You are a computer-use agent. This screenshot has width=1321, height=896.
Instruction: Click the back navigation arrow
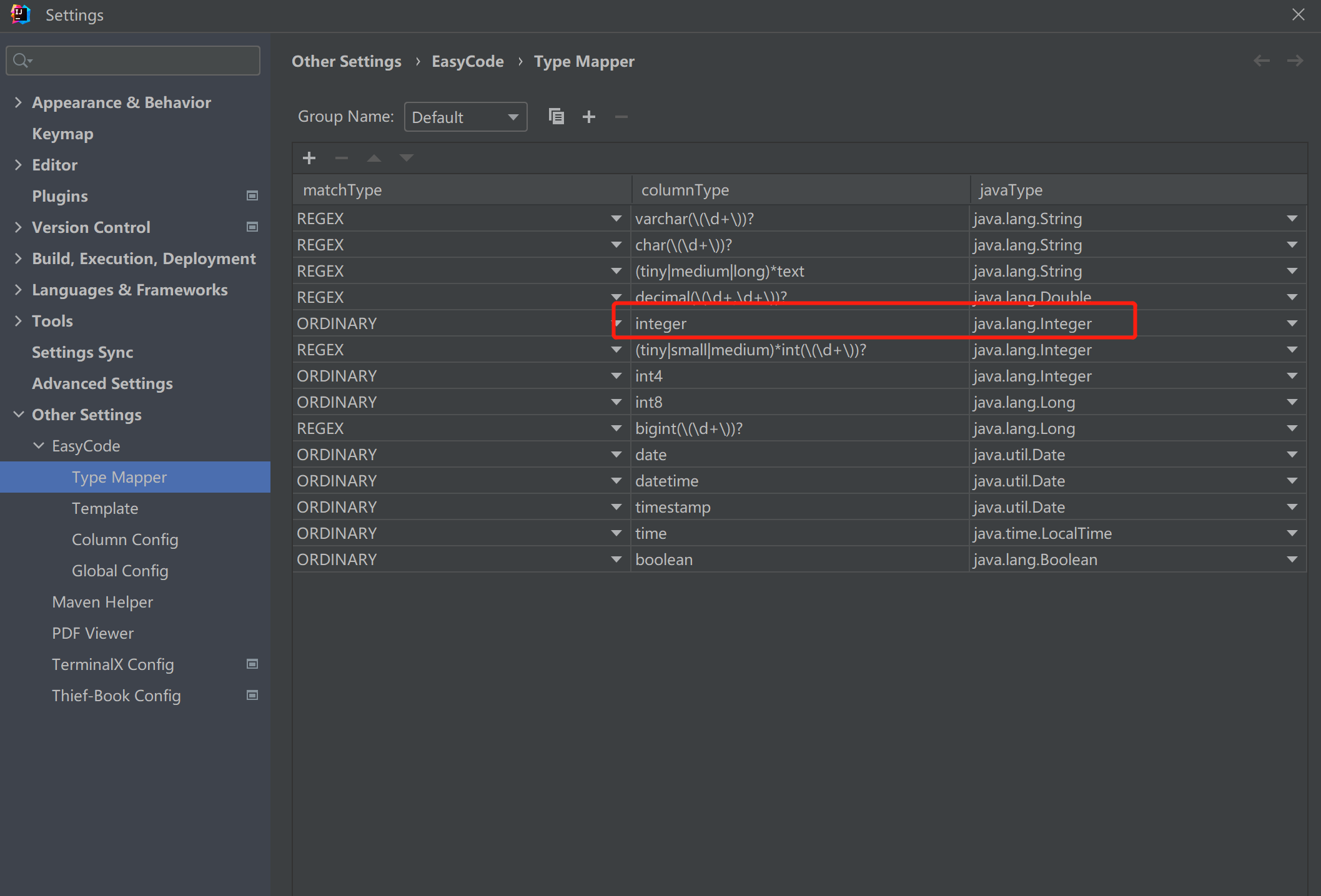(x=1261, y=61)
